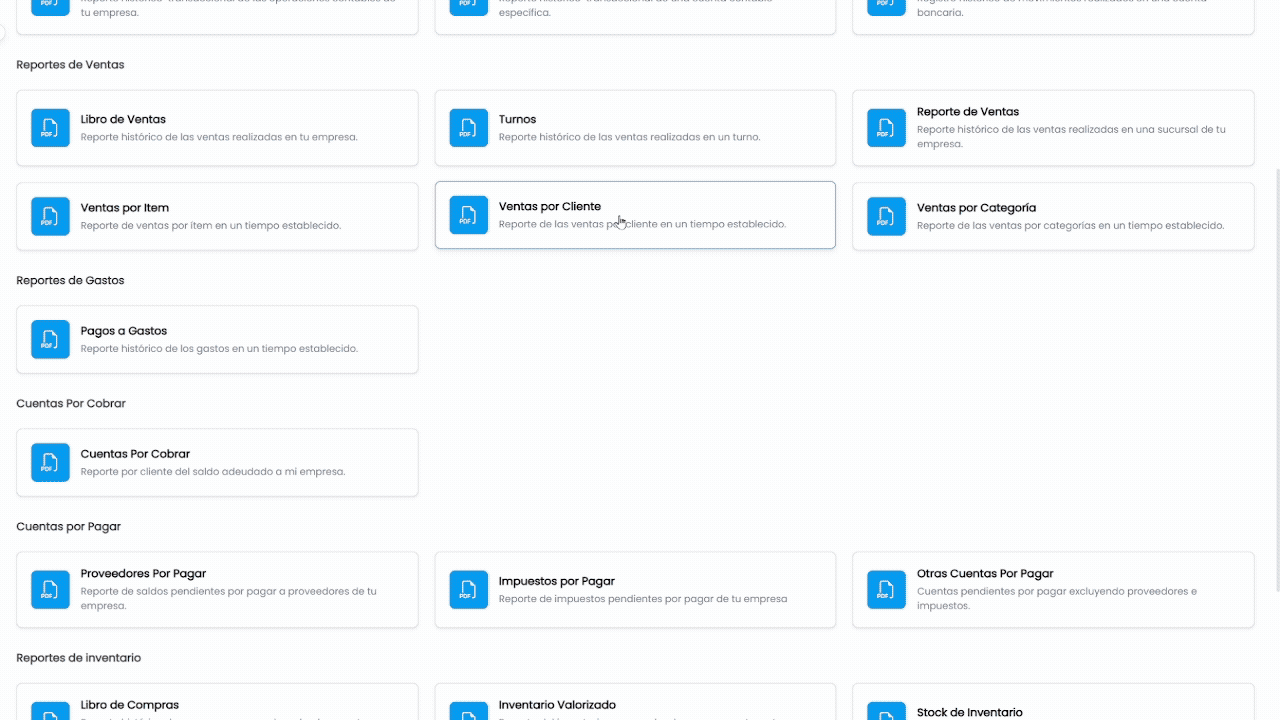Click the Ventas por Cliente PDF icon

(468, 215)
